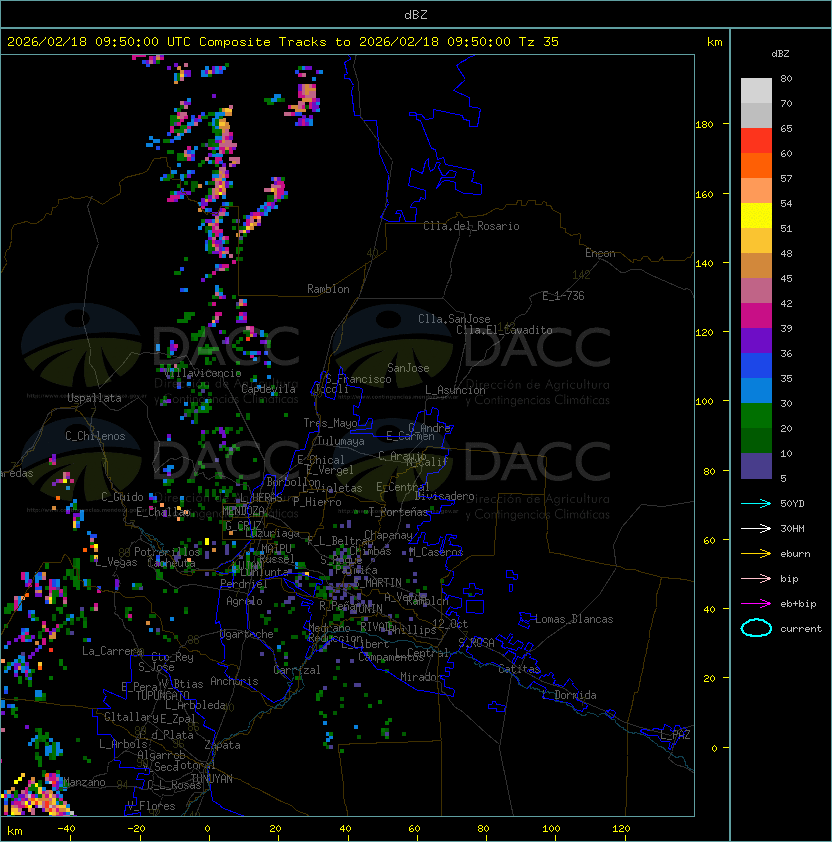Click the 'L_PAZ' map label
Screen dimensions: 832x842
click(x=675, y=735)
